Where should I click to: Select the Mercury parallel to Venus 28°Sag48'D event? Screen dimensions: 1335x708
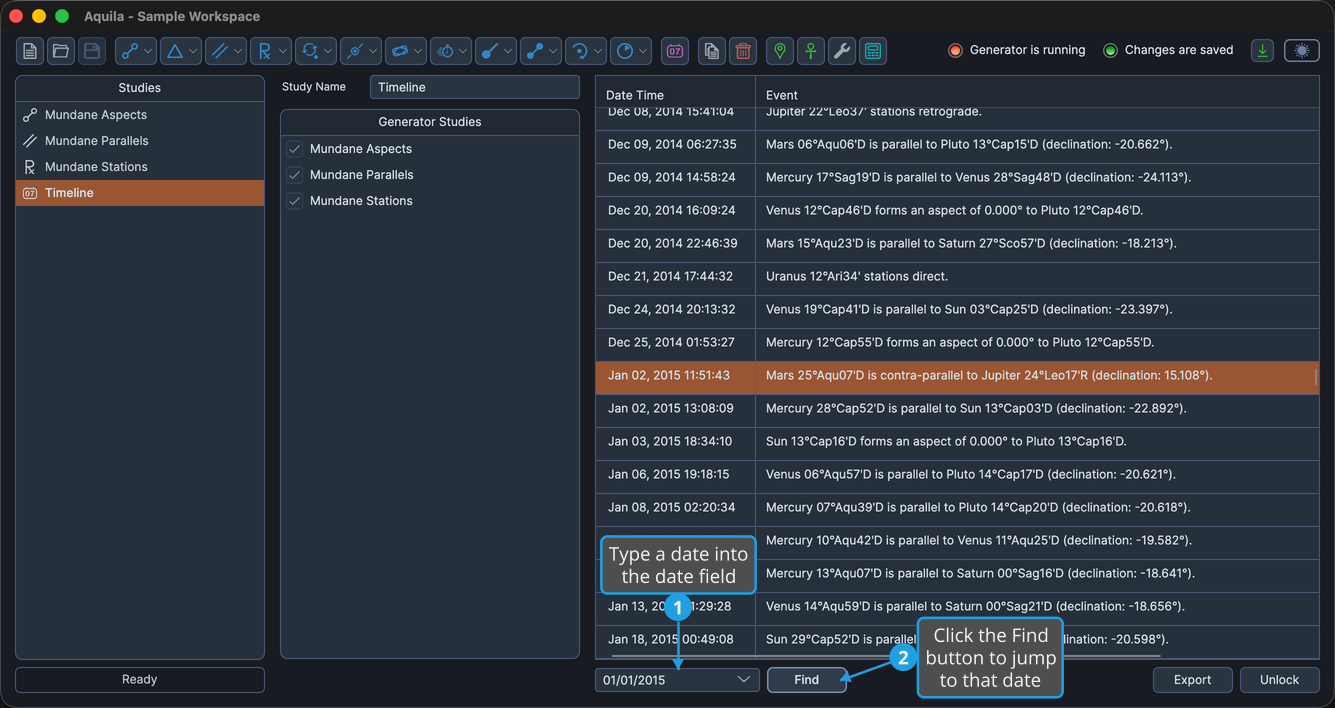point(957,178)
